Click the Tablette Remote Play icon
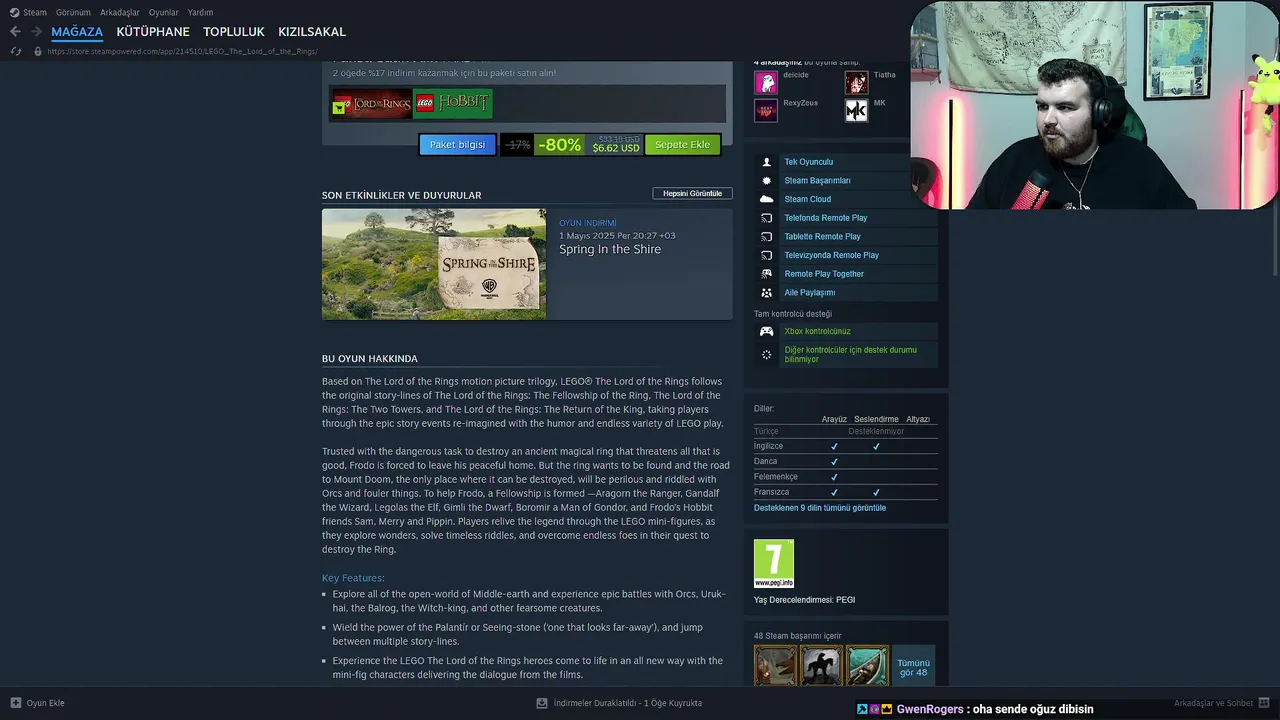Screen dimensions: 1280x720 tap(767, 237)
